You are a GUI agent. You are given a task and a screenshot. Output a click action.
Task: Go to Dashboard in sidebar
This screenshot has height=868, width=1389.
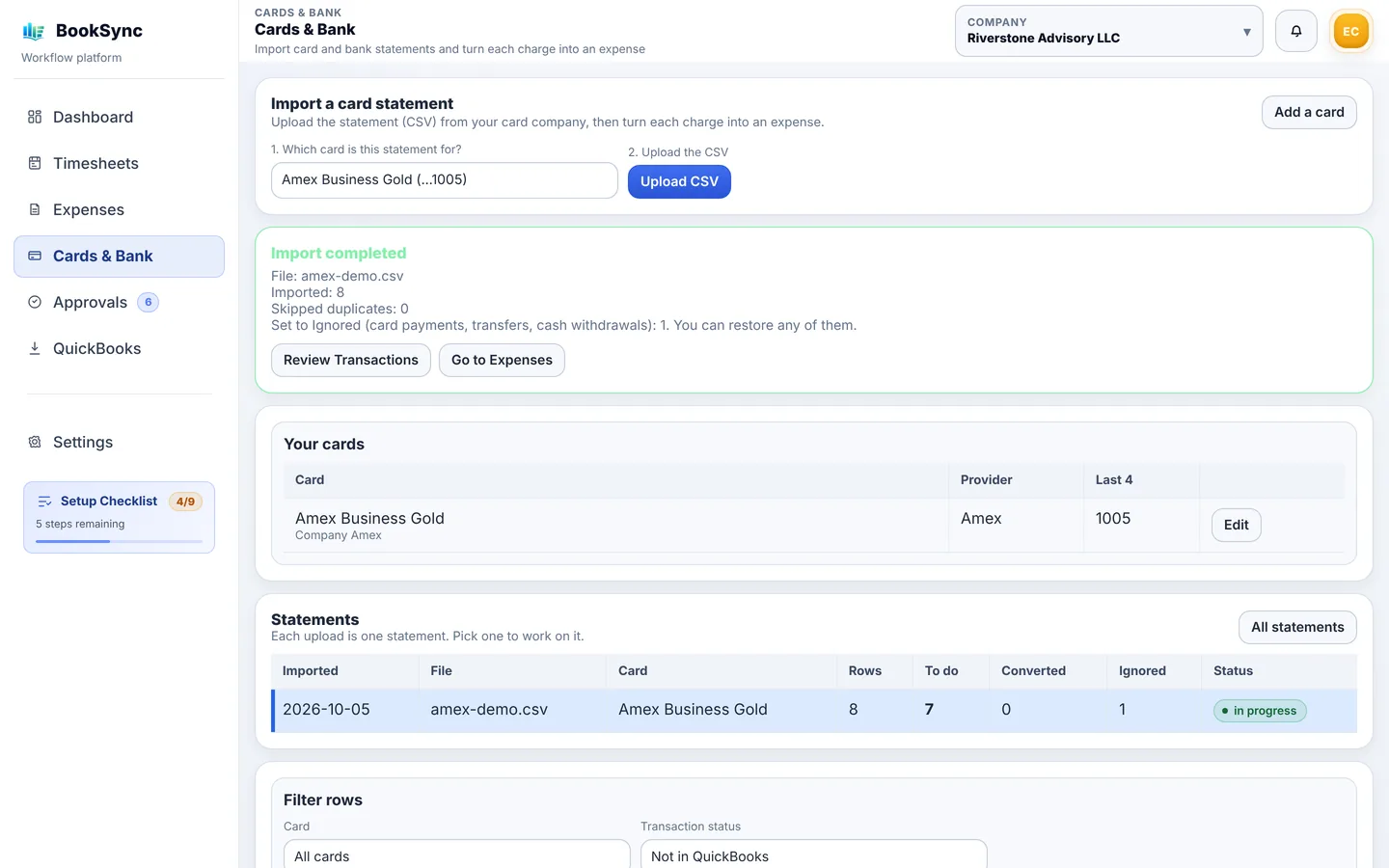coord(119,117)
